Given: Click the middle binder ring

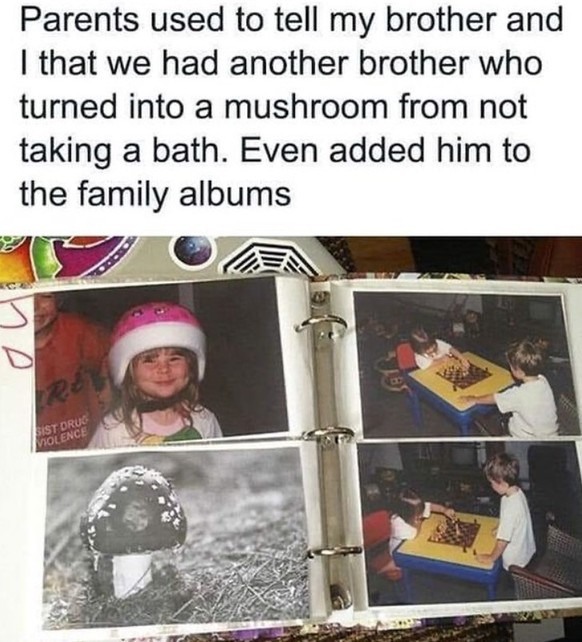Looking at the screenshot, I should [x=328, y=434].
